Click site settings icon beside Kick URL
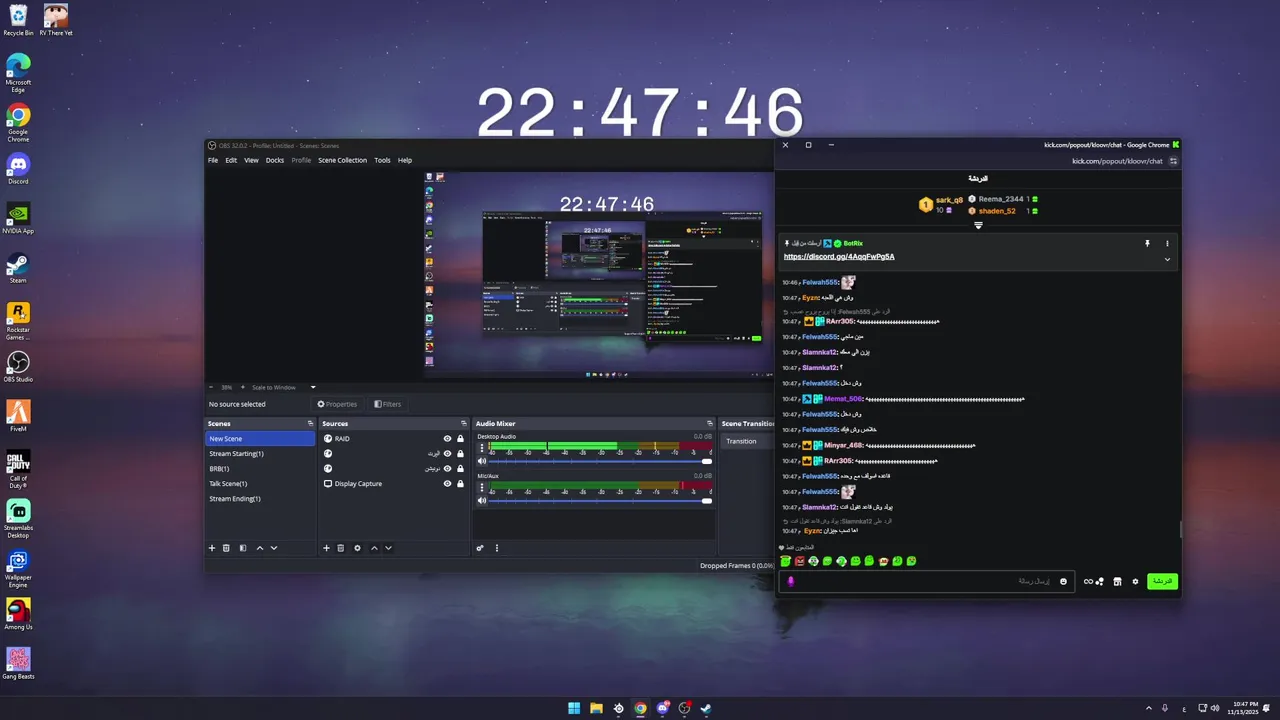The image size is (1280, 720). click(x=1173, y=161)
